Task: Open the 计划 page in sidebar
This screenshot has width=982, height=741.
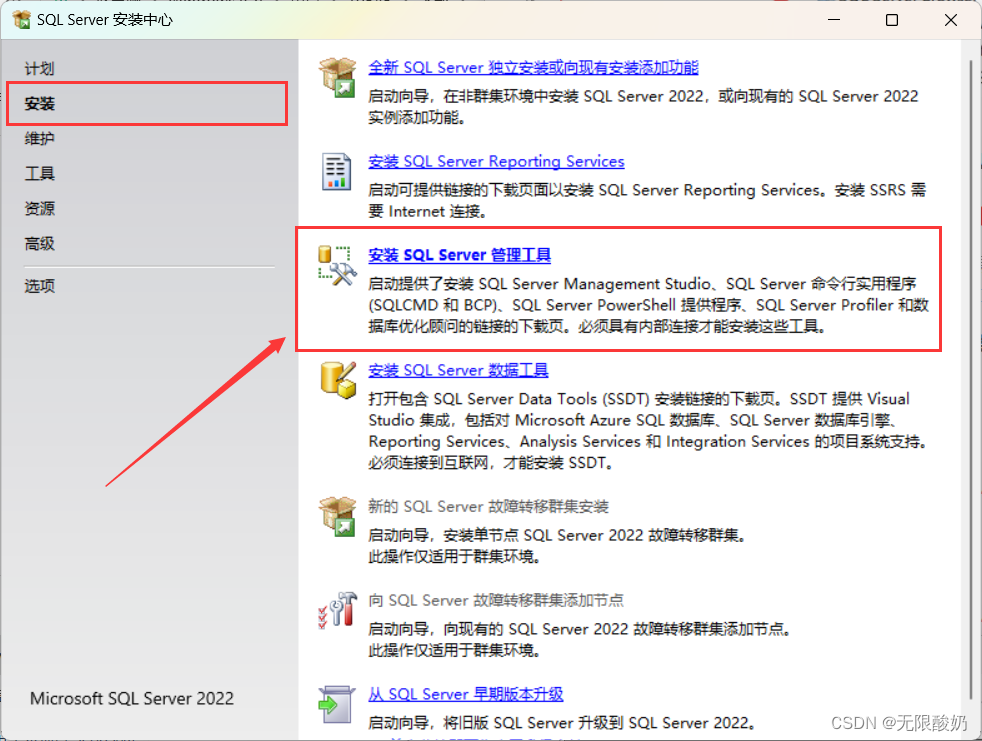Action: [x=39, y=69]
